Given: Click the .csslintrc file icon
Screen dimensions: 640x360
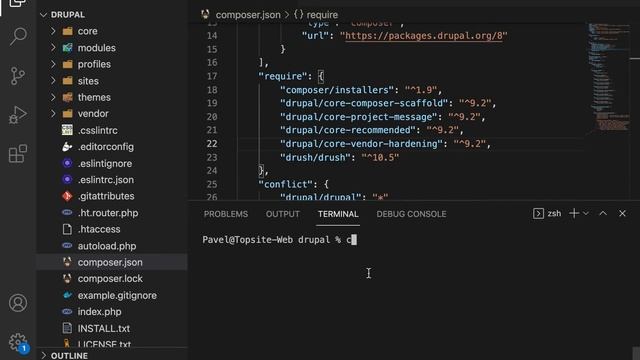Looking at the screenshot, I should [x=67, y=130].
